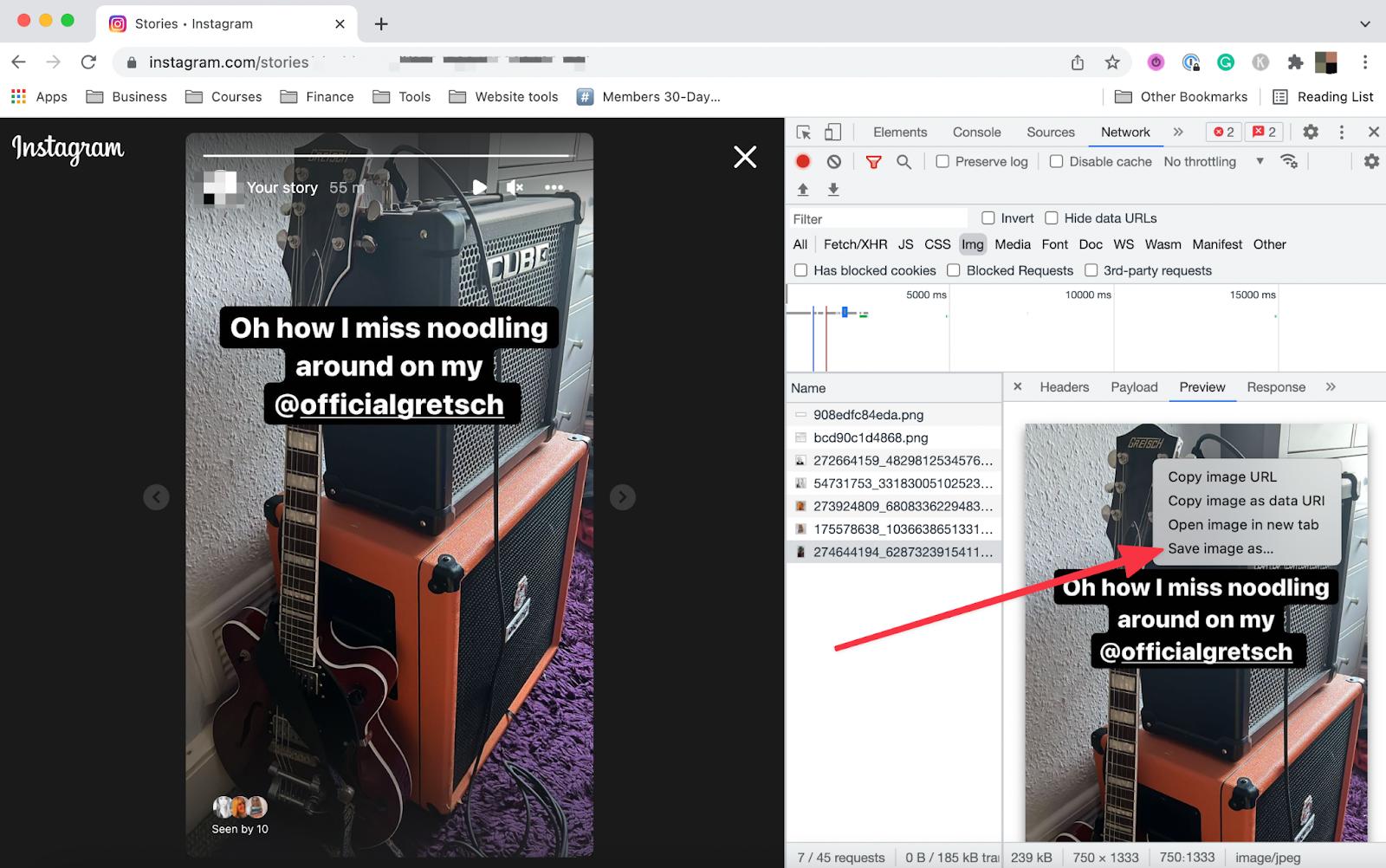Open network search with magnifier icon
The width and height of the screenshot is (1386, 868).
tap(903, 162)
